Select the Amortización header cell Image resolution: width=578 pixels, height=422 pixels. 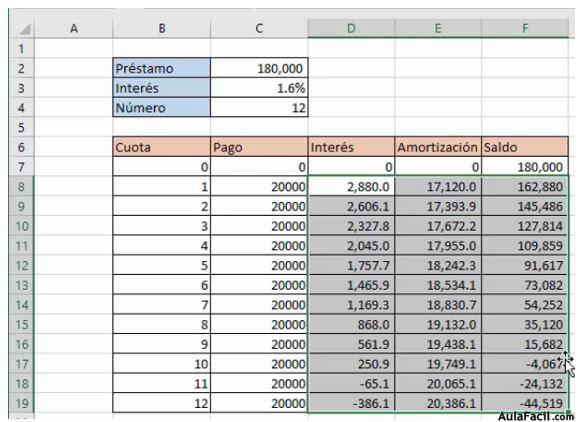point(438,147)
